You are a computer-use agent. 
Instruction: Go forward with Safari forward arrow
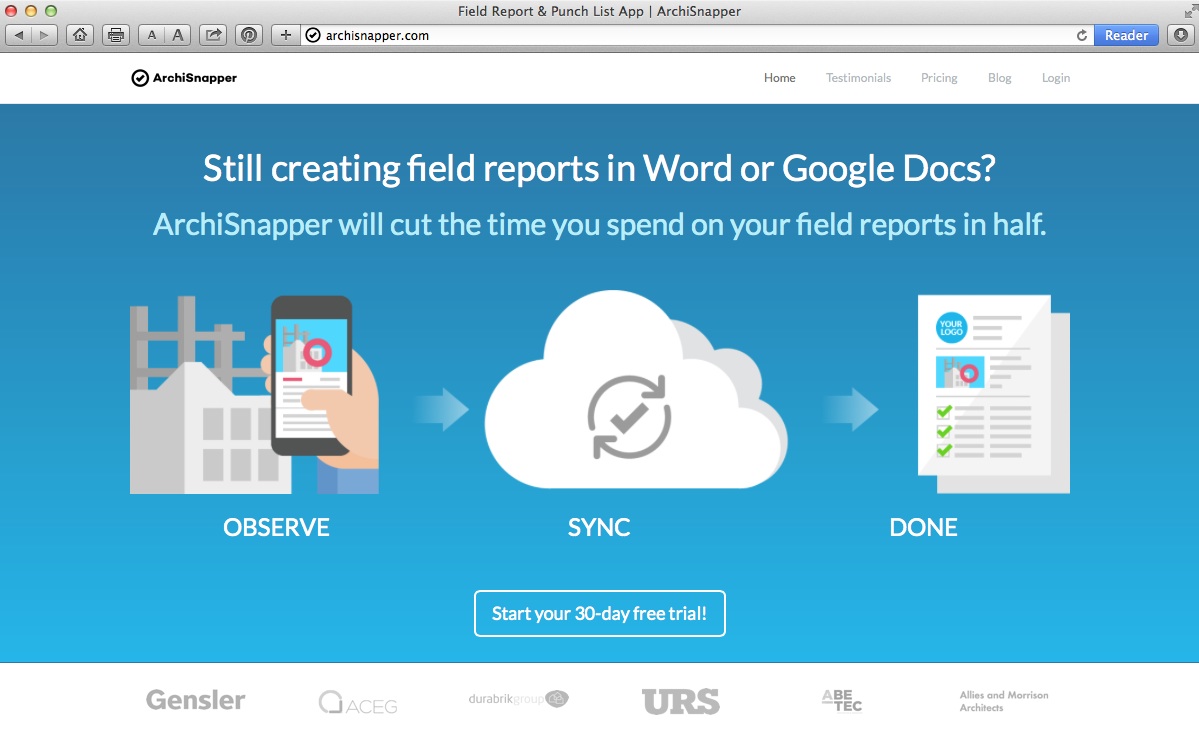pos(44,35)
